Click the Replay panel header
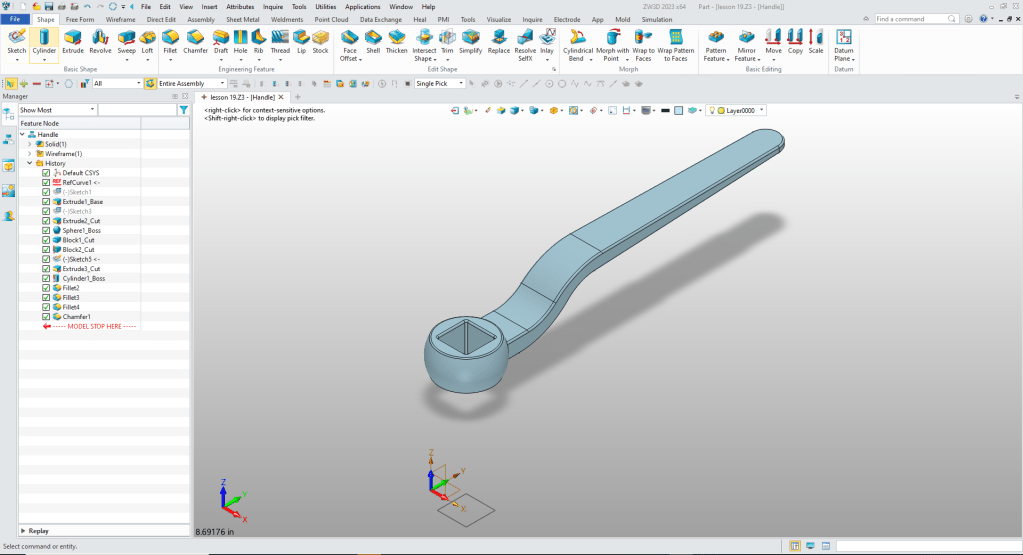Screen dimensions: 1023x555 pos(38,531)
